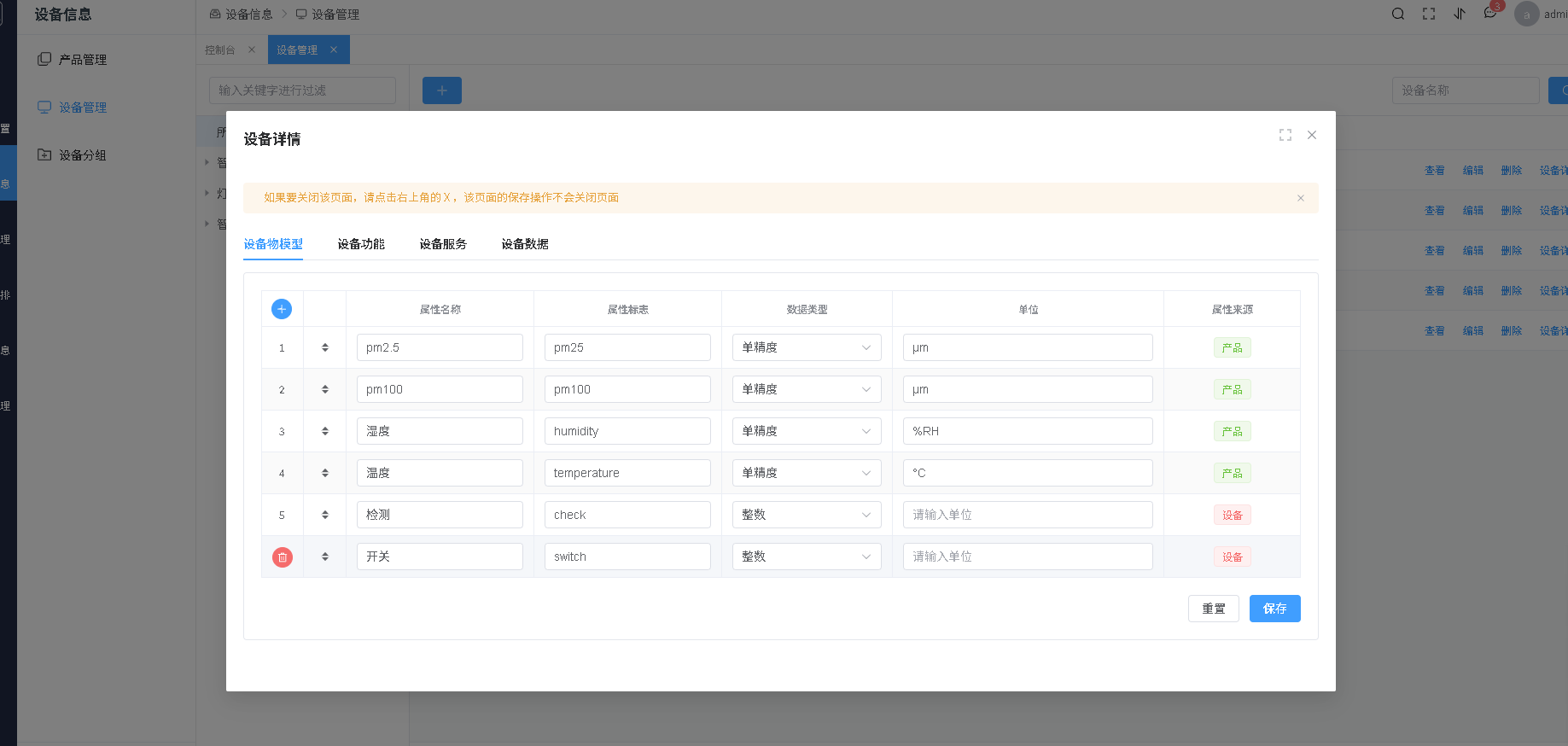Click sort handle for pm2.5 row
Screen dimensions: 1568x746
pos(325,347)
